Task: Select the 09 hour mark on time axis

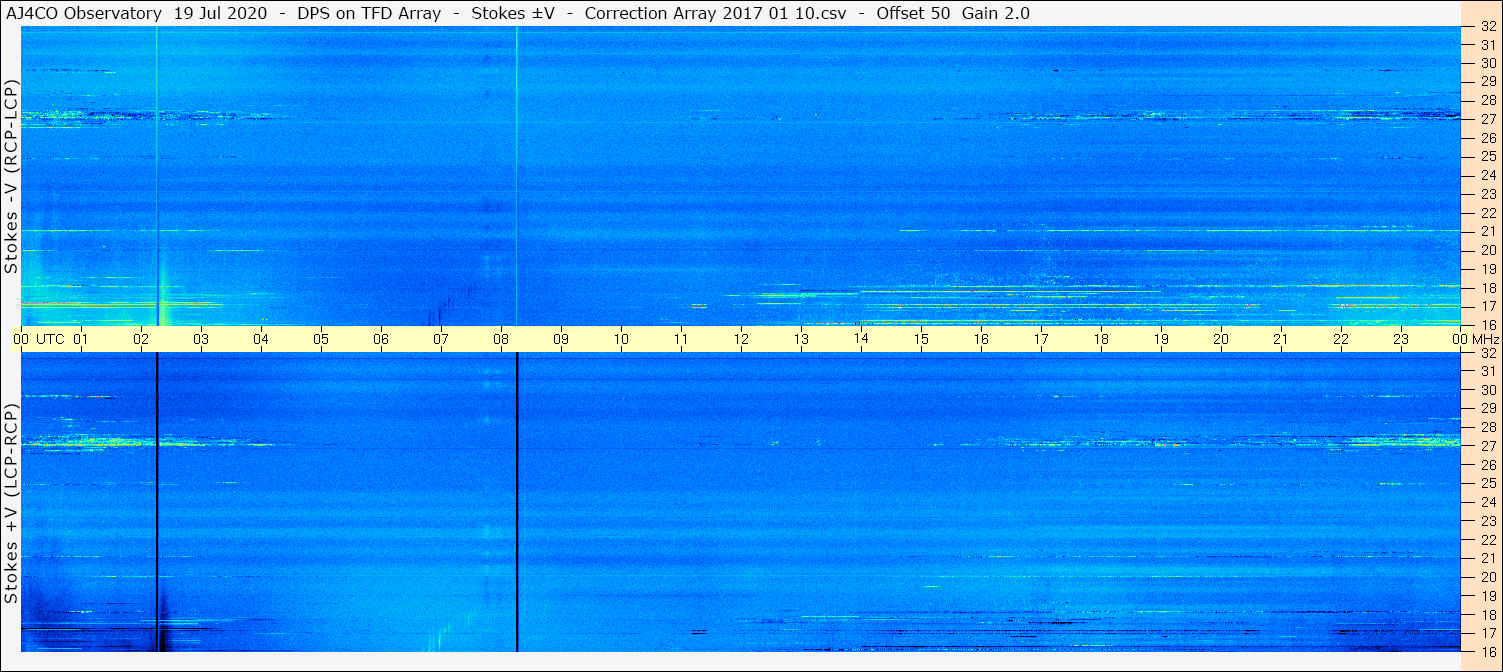Action: 561,339
